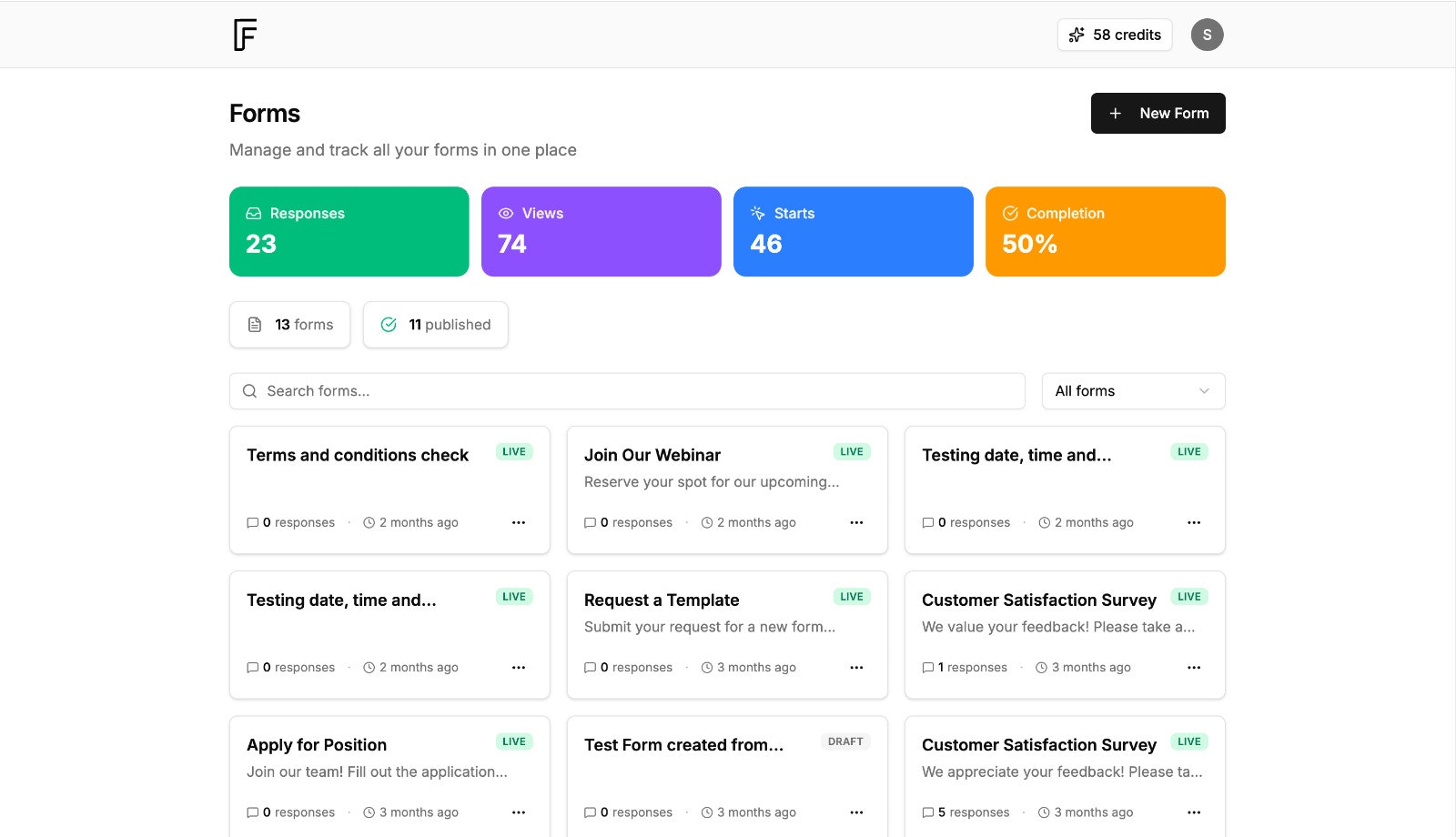Click DRAFT badge on Test Form card

(845, 741)
